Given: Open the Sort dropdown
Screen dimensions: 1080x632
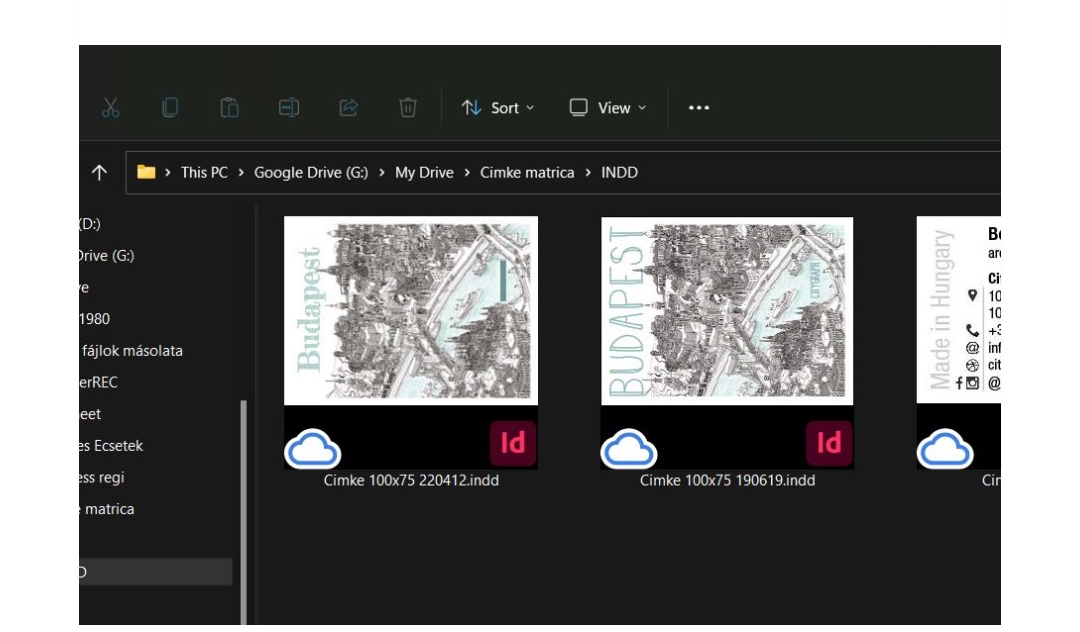Looking at the screenshot, I should click(x=499, y=107).
